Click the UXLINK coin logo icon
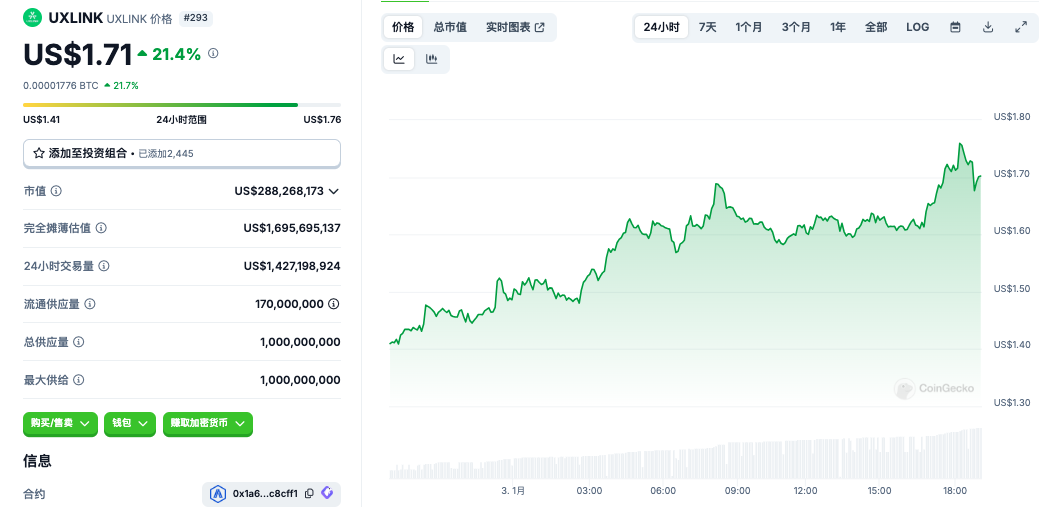The height and width of the screenshot is (507, 1044). [x=32, y=18]
